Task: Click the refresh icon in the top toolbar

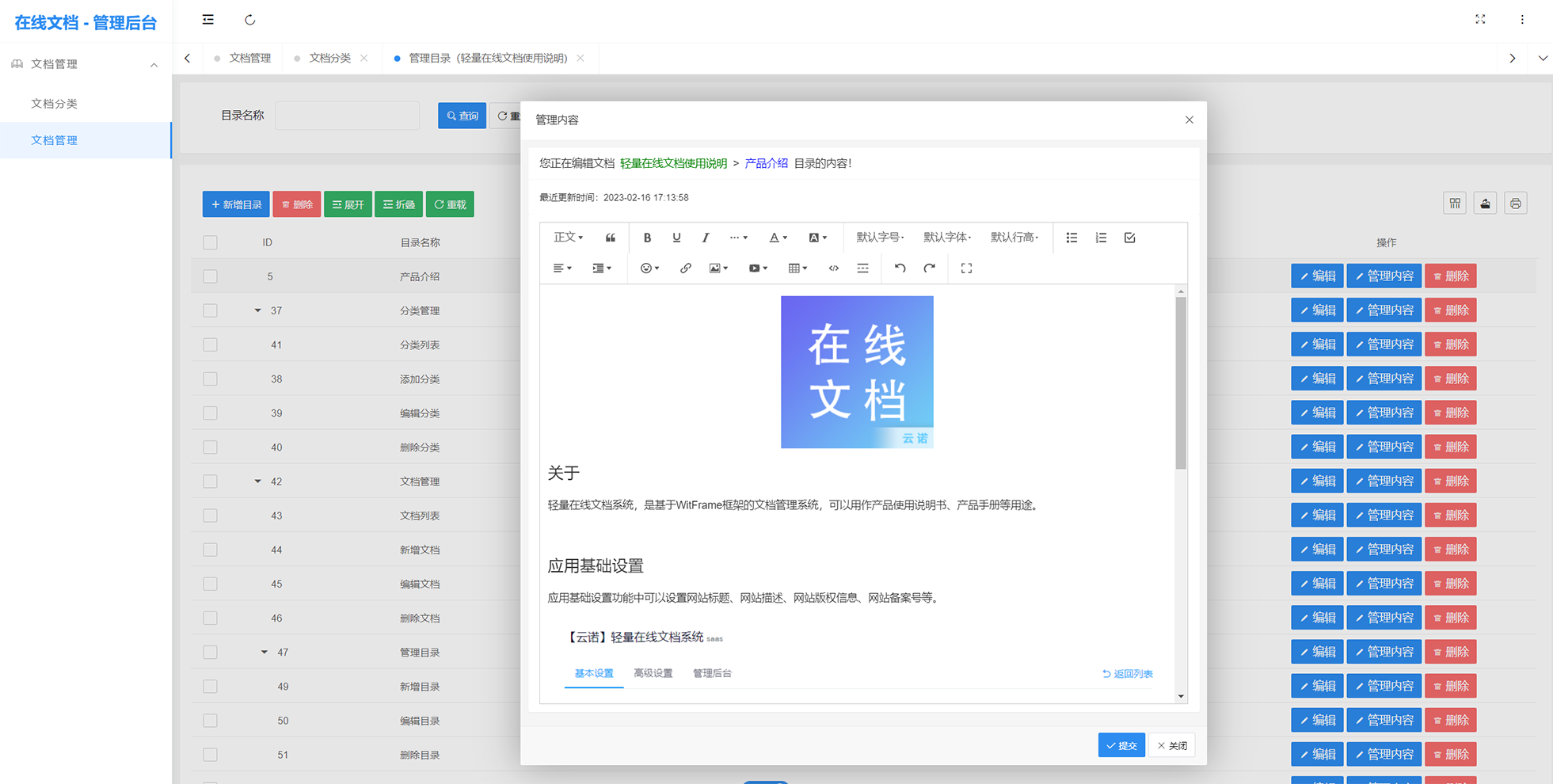Action: point(250,19)
